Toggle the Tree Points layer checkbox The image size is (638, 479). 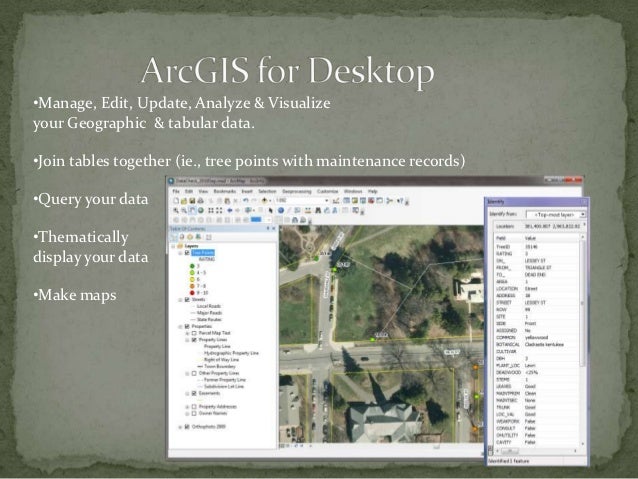click(187, 253)
